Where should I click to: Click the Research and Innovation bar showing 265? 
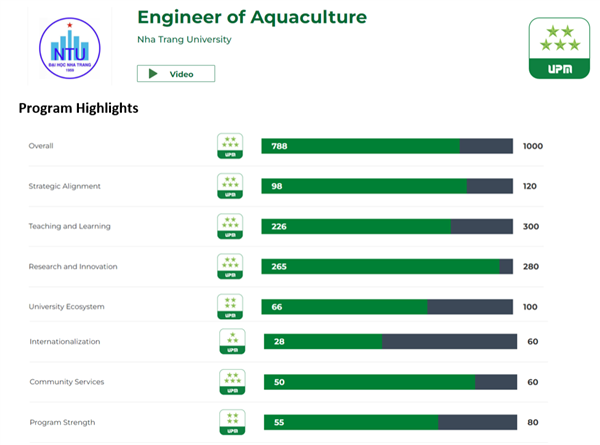pos(386,266)
